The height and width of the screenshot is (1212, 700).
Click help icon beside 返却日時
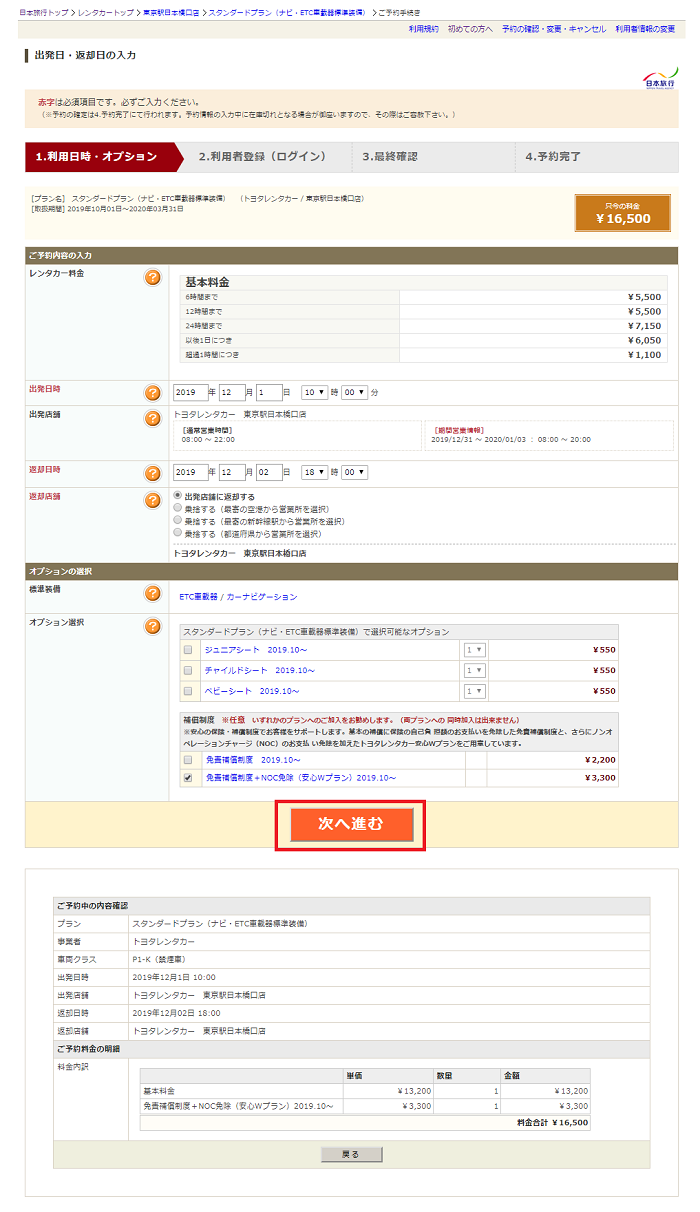(152, 473)
